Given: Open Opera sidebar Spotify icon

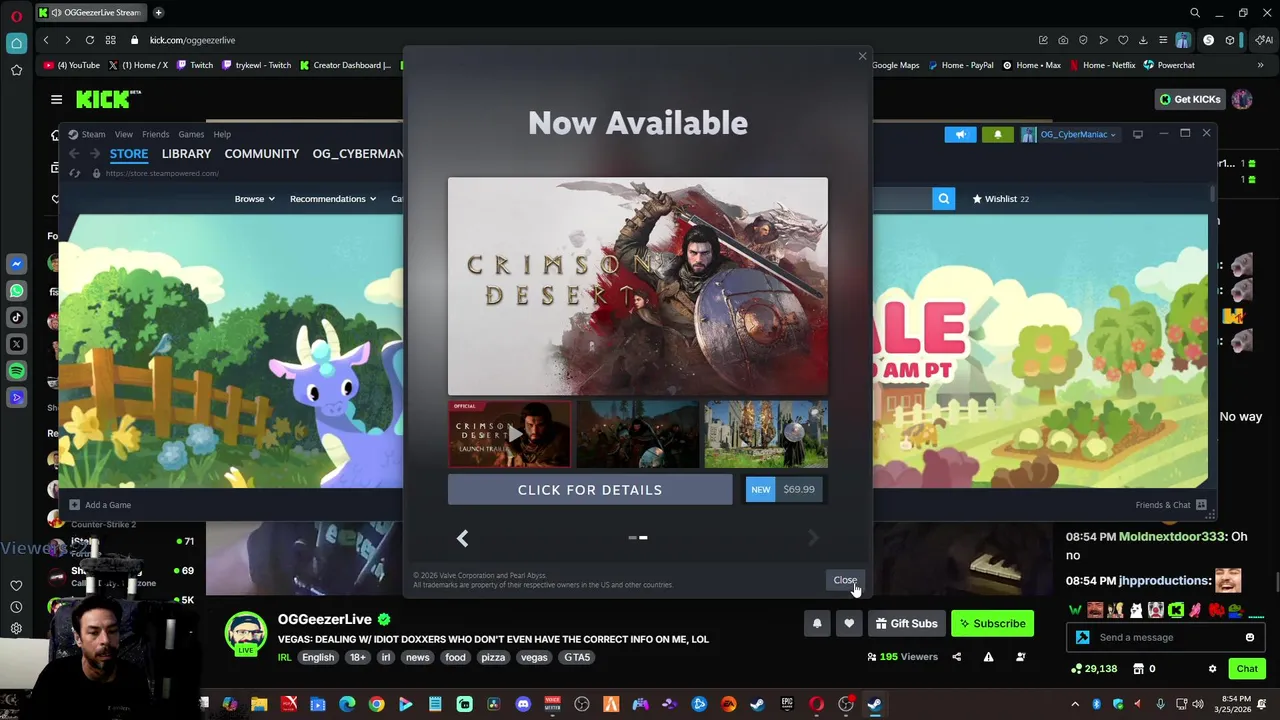Looking at the screenshot, I should point(16,371).
